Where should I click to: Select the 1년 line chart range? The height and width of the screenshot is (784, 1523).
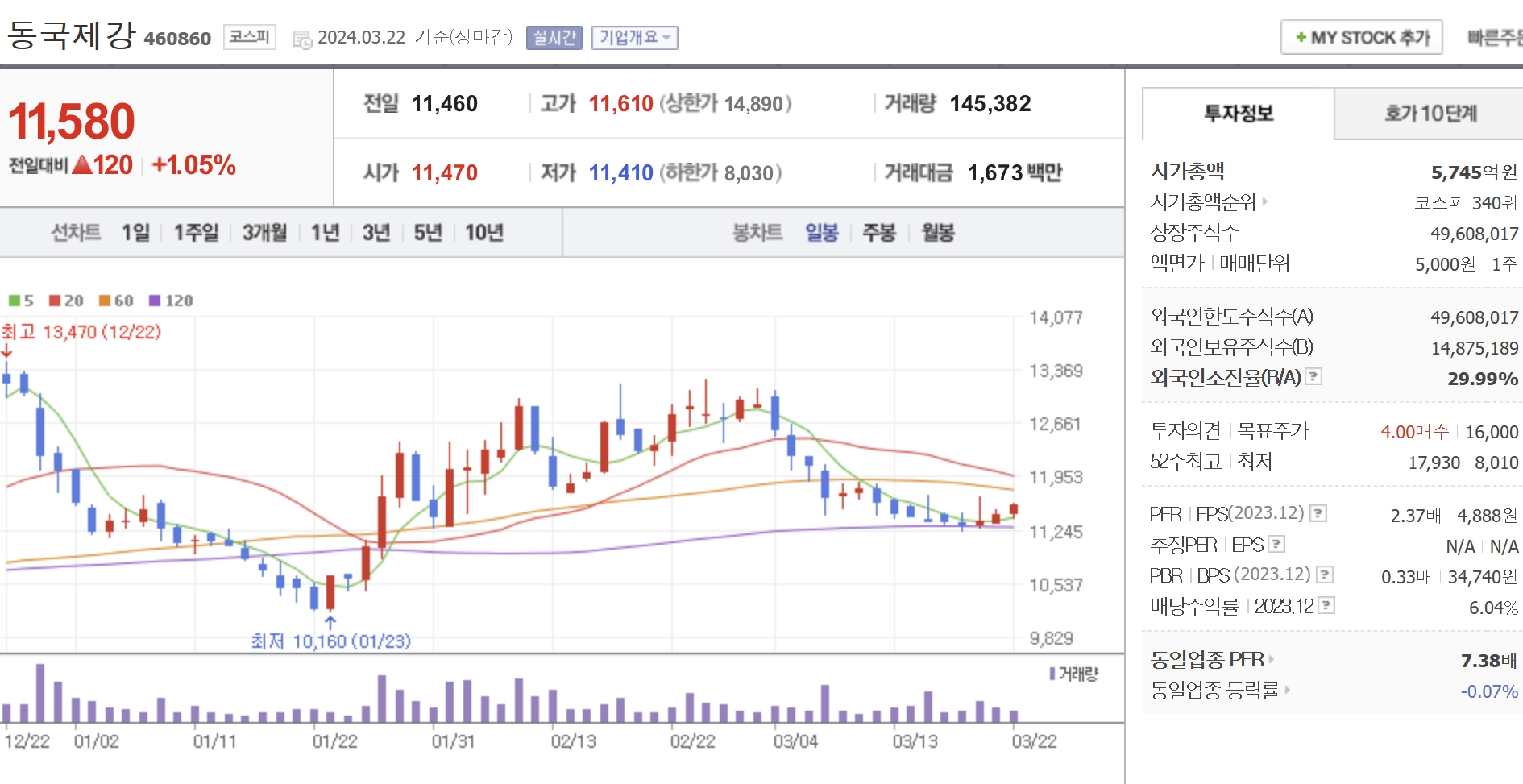tap(326, 233)
